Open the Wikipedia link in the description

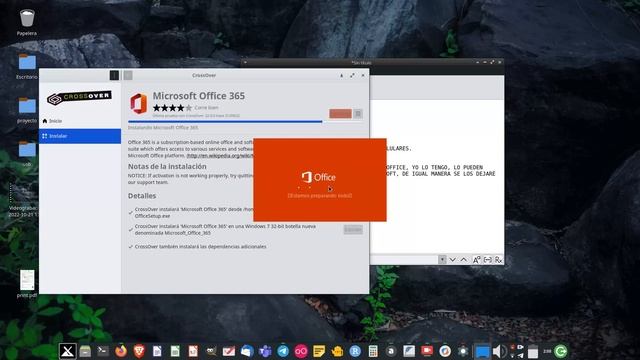(x=220, y=156)
